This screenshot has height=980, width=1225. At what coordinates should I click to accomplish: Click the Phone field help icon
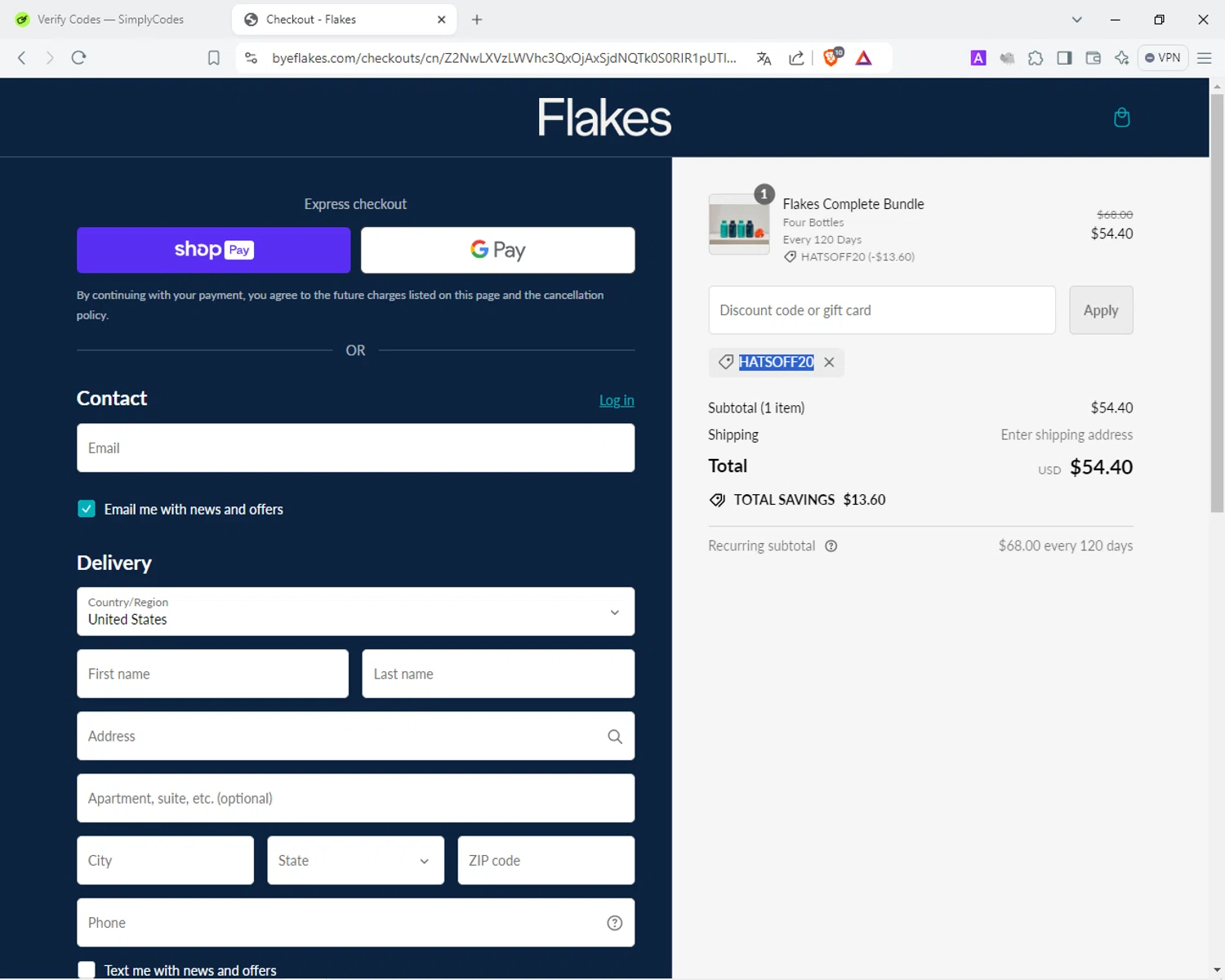pos(615,923)
